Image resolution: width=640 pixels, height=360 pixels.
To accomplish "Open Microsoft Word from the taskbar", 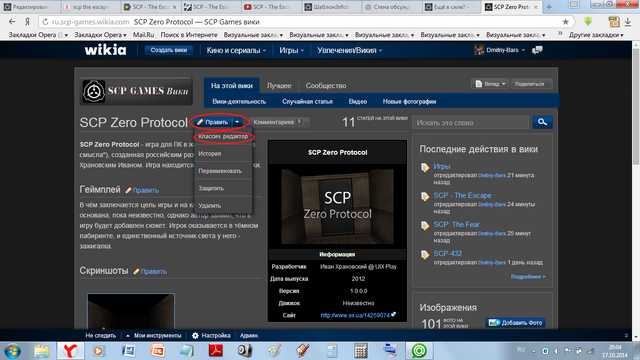I will tap(129, 351).
